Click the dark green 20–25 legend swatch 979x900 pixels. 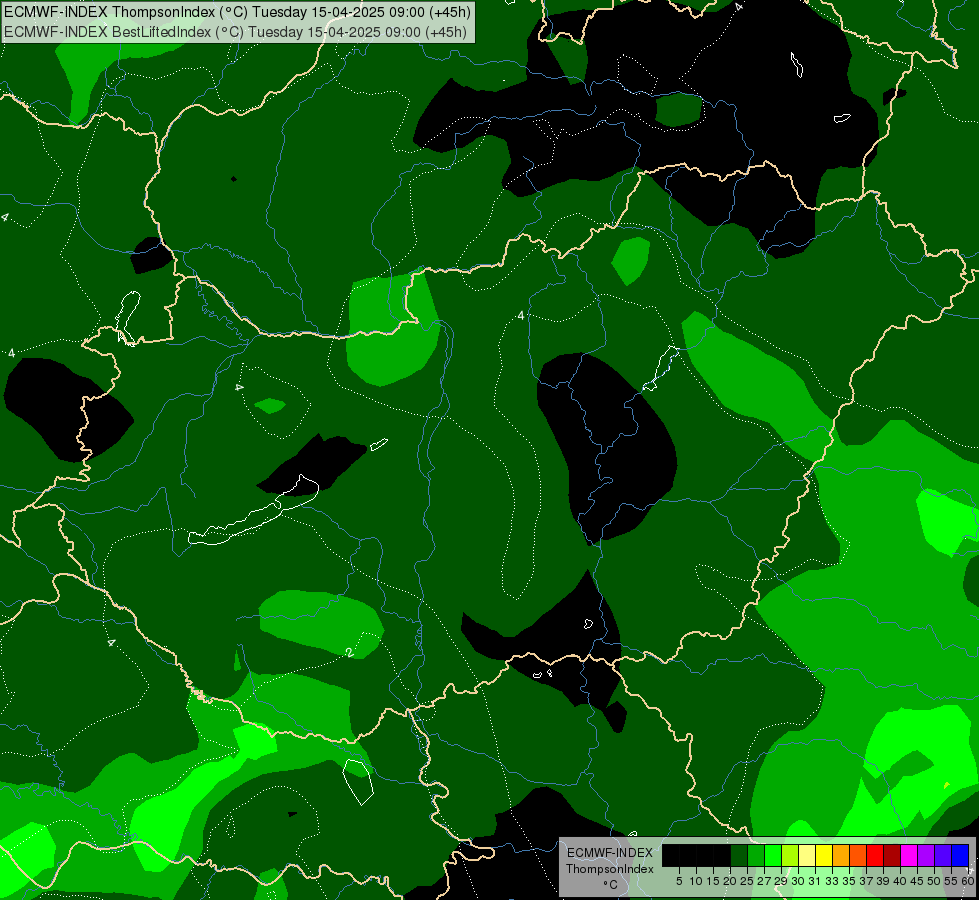[739, 855]
